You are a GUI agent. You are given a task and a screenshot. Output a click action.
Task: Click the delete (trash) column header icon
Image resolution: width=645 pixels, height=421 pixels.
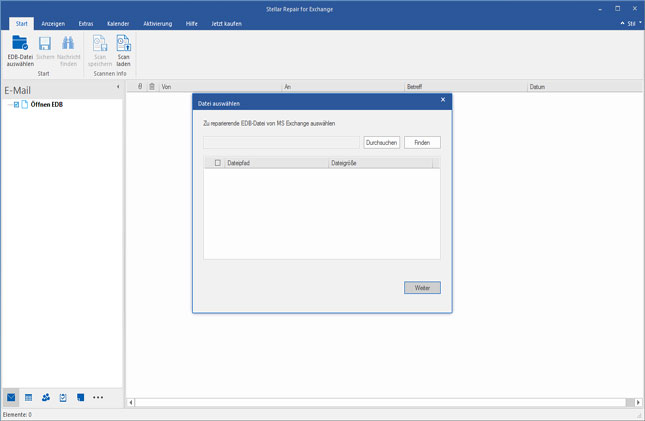click(x=152, y=87)
